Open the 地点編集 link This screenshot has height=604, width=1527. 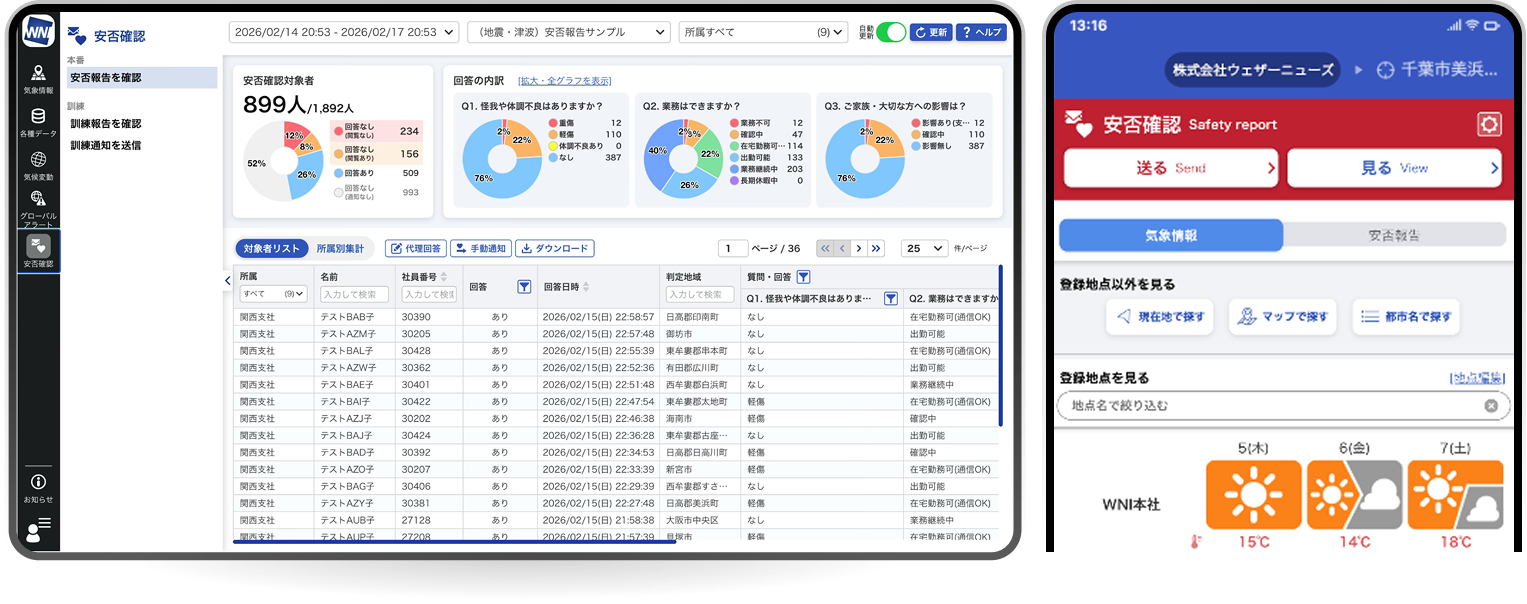click(1477, 378)
